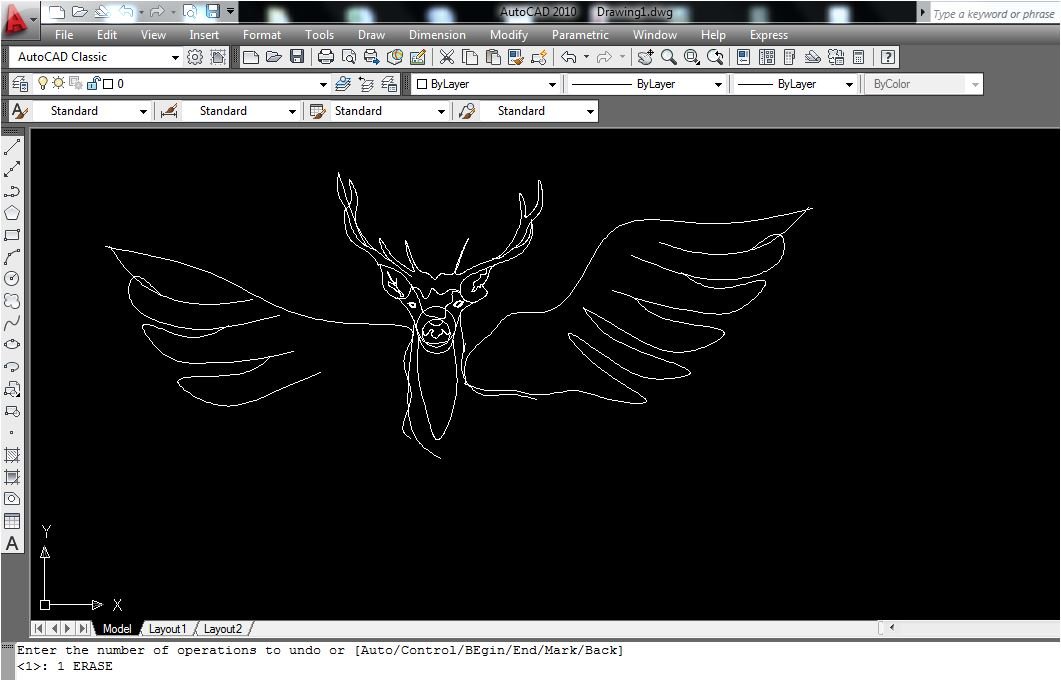Click the horizontal scrollbar left arrow
Screen dimensions: 1061x681
tap(893, 628)
